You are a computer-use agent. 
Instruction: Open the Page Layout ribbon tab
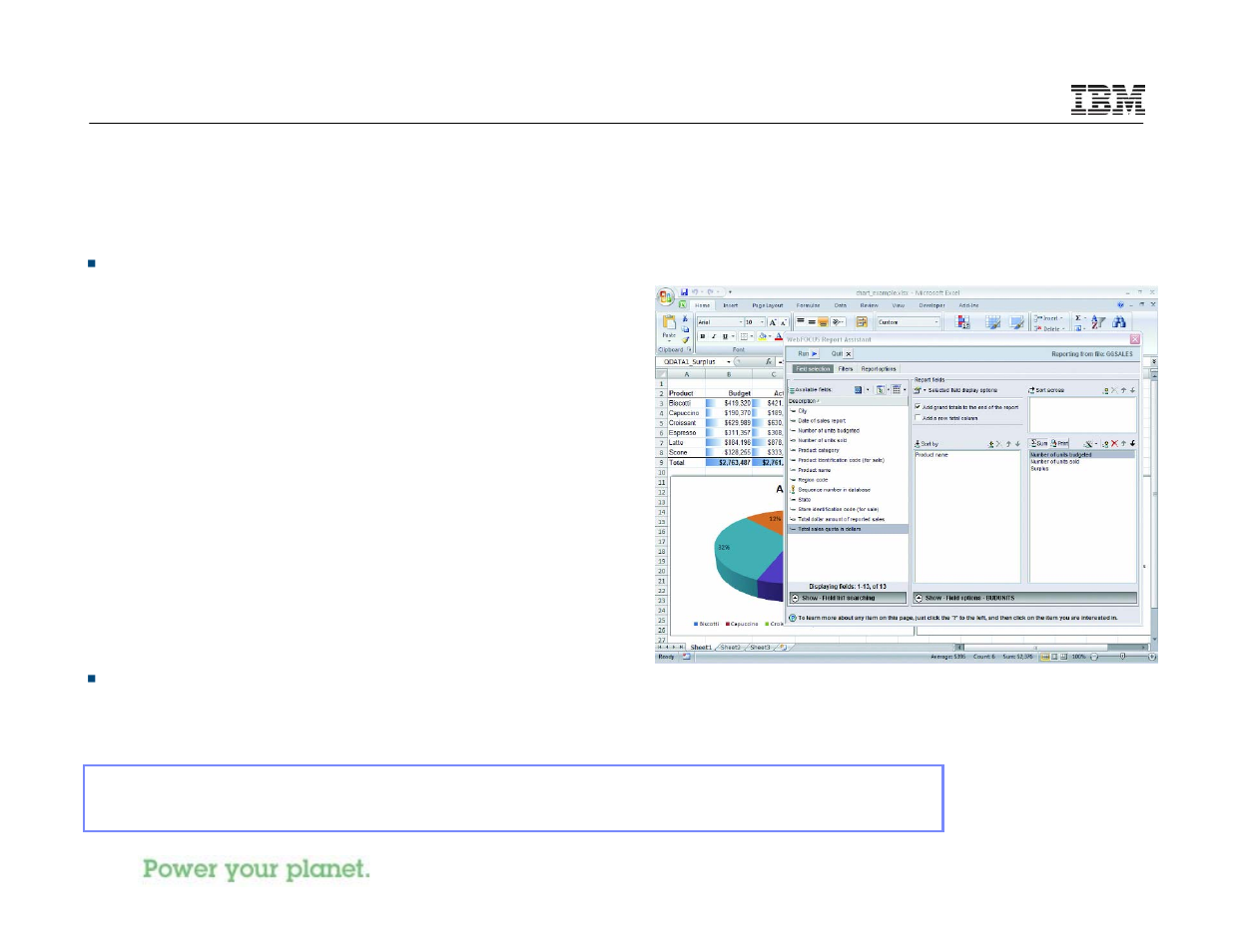point(768,305)
